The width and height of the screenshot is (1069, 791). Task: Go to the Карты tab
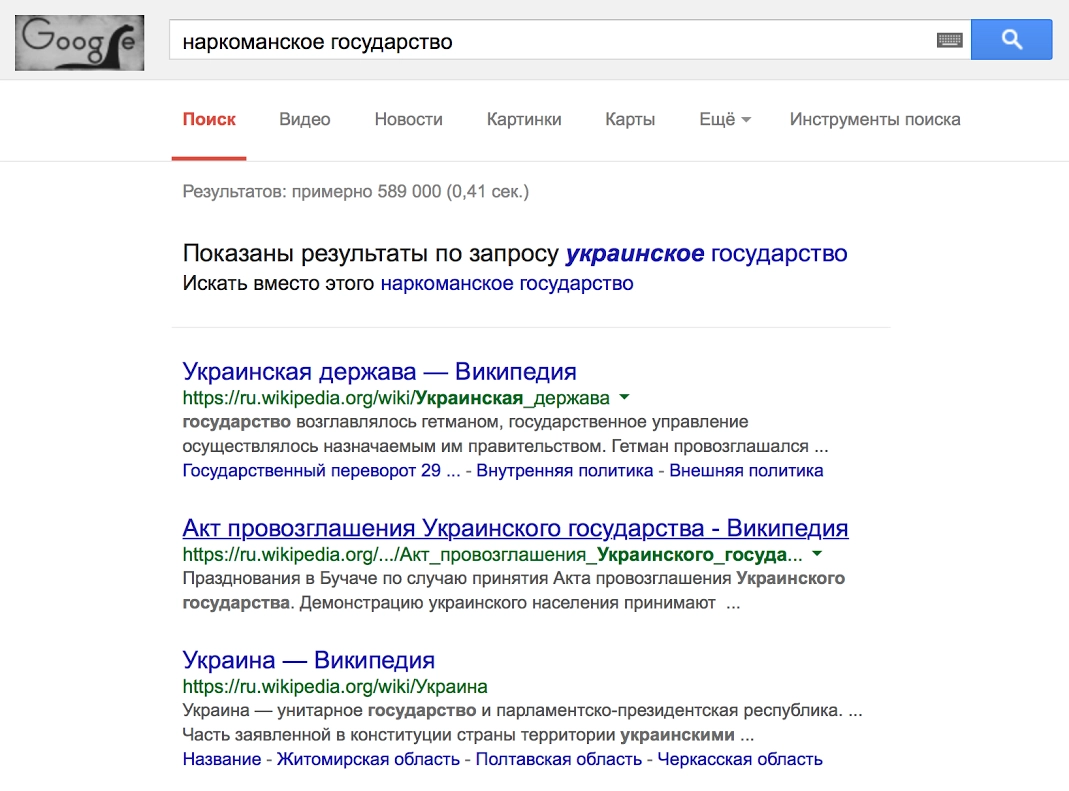click(x=630, y=119)
